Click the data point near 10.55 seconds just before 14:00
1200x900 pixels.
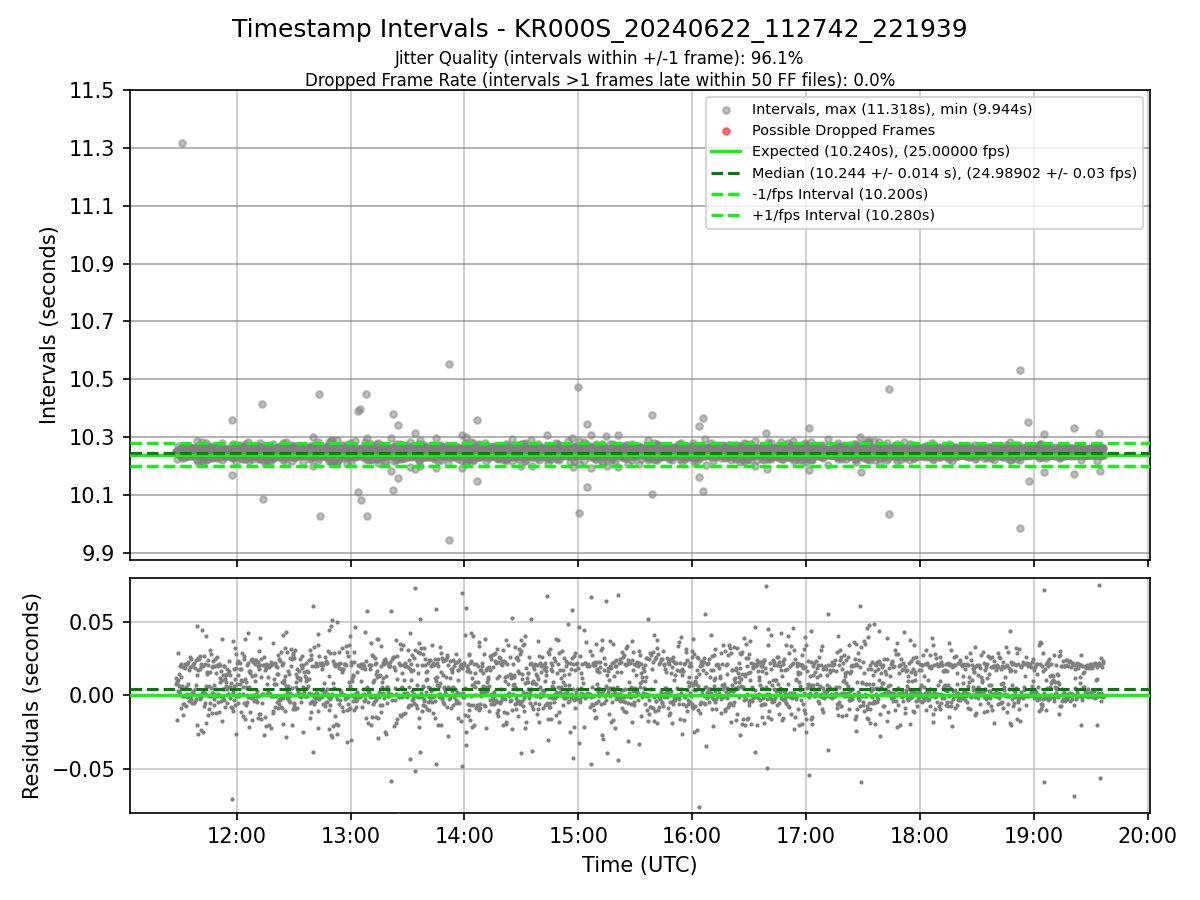(x=449, y=364)
